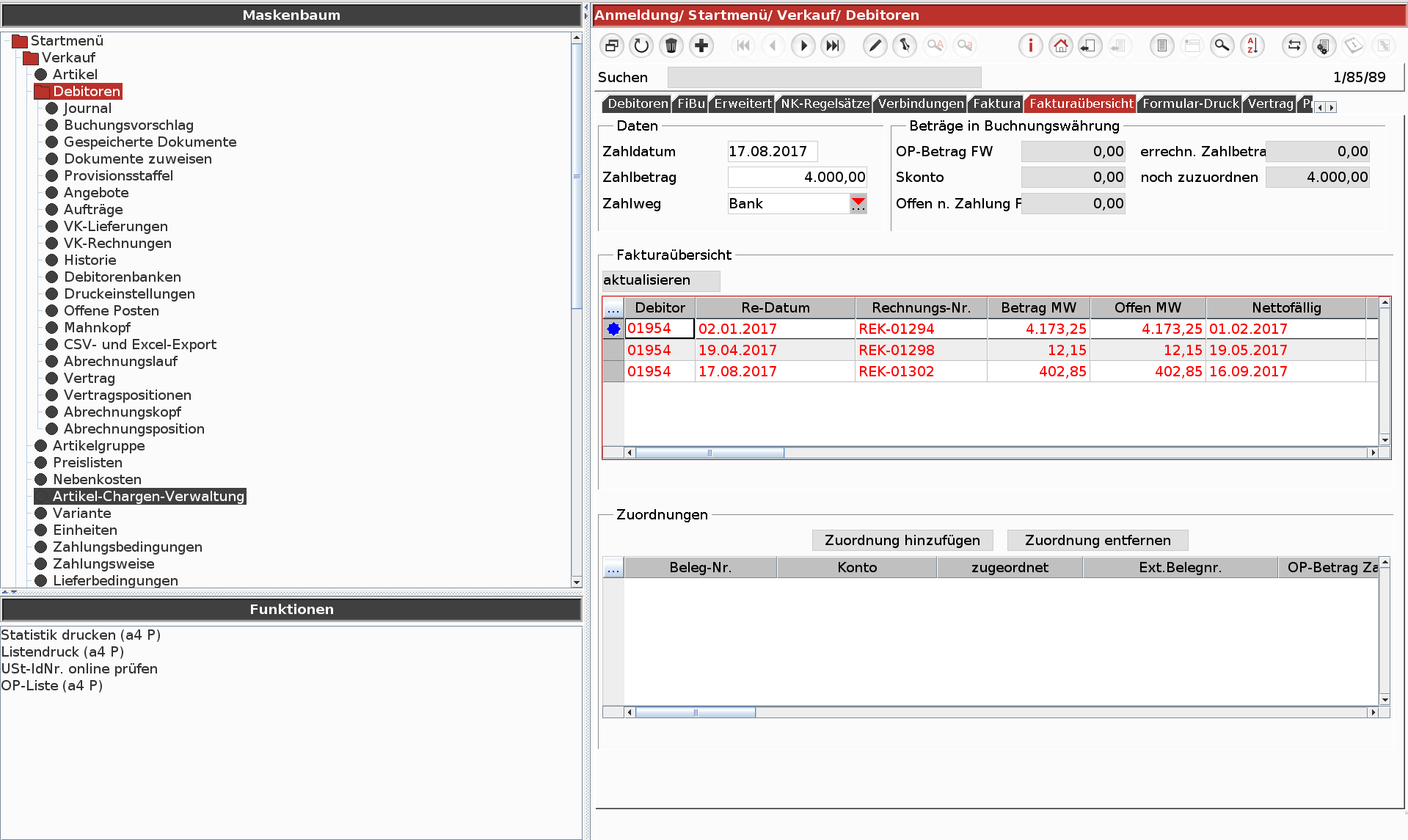Click the Zuordnungen horizontal scrollbar thumb
The height and width of the screenshot is (840, 1408).
pos(695,712)
